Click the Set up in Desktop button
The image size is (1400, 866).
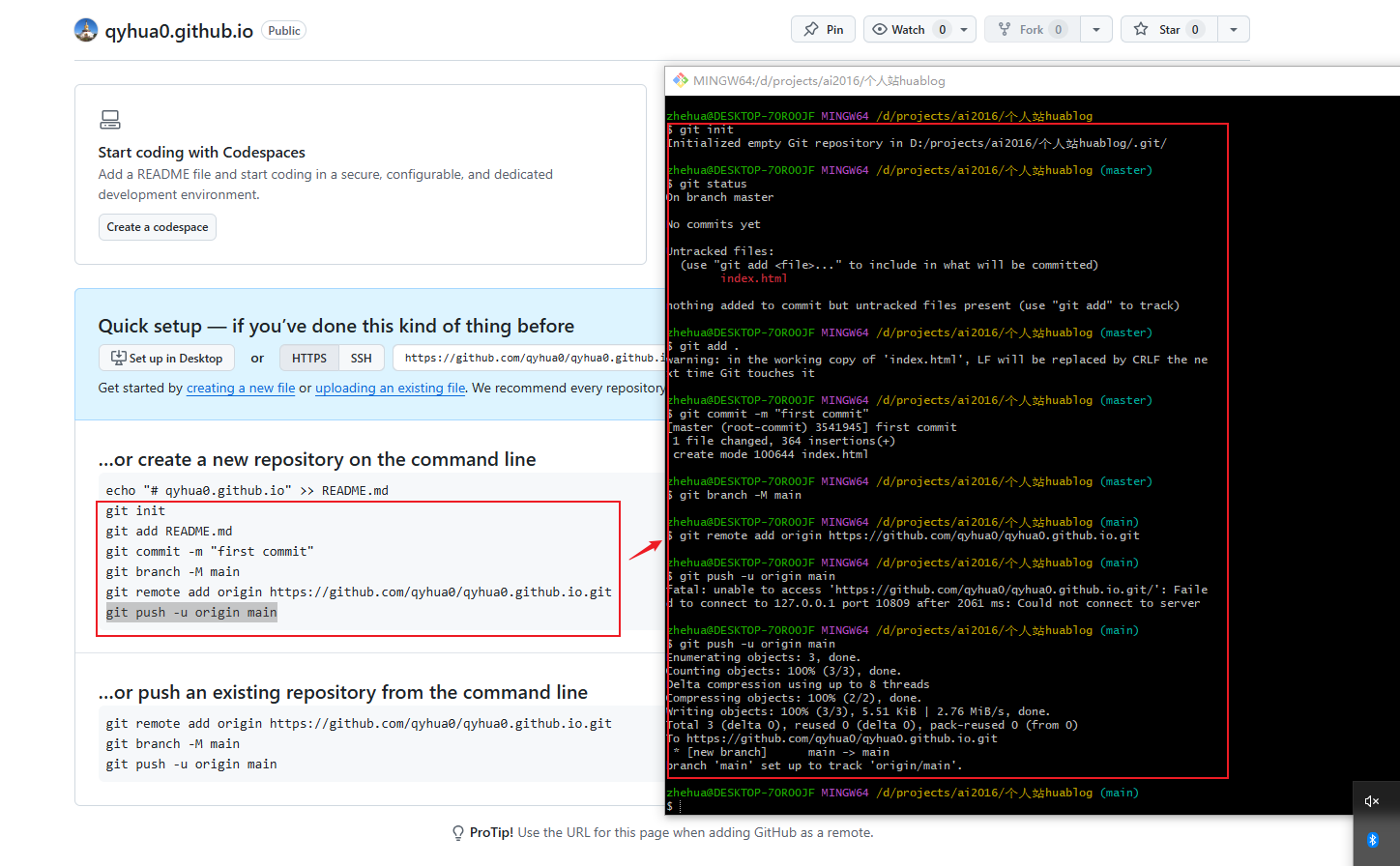(166, 359)
